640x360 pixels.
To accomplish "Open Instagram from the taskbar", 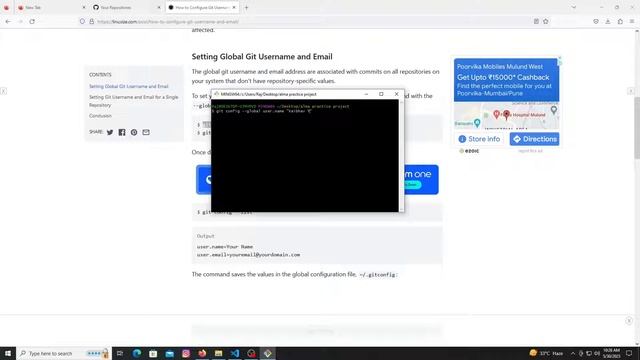I will (x=186, y=353).
